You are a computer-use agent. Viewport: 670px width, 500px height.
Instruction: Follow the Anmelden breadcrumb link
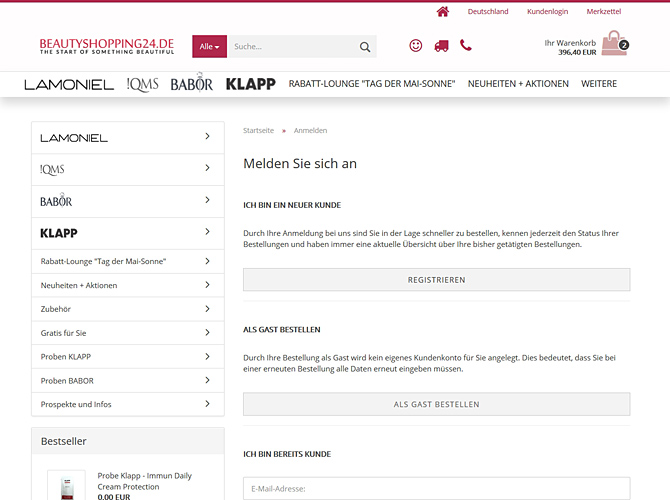pyautogui.click(x=310, y=130)
